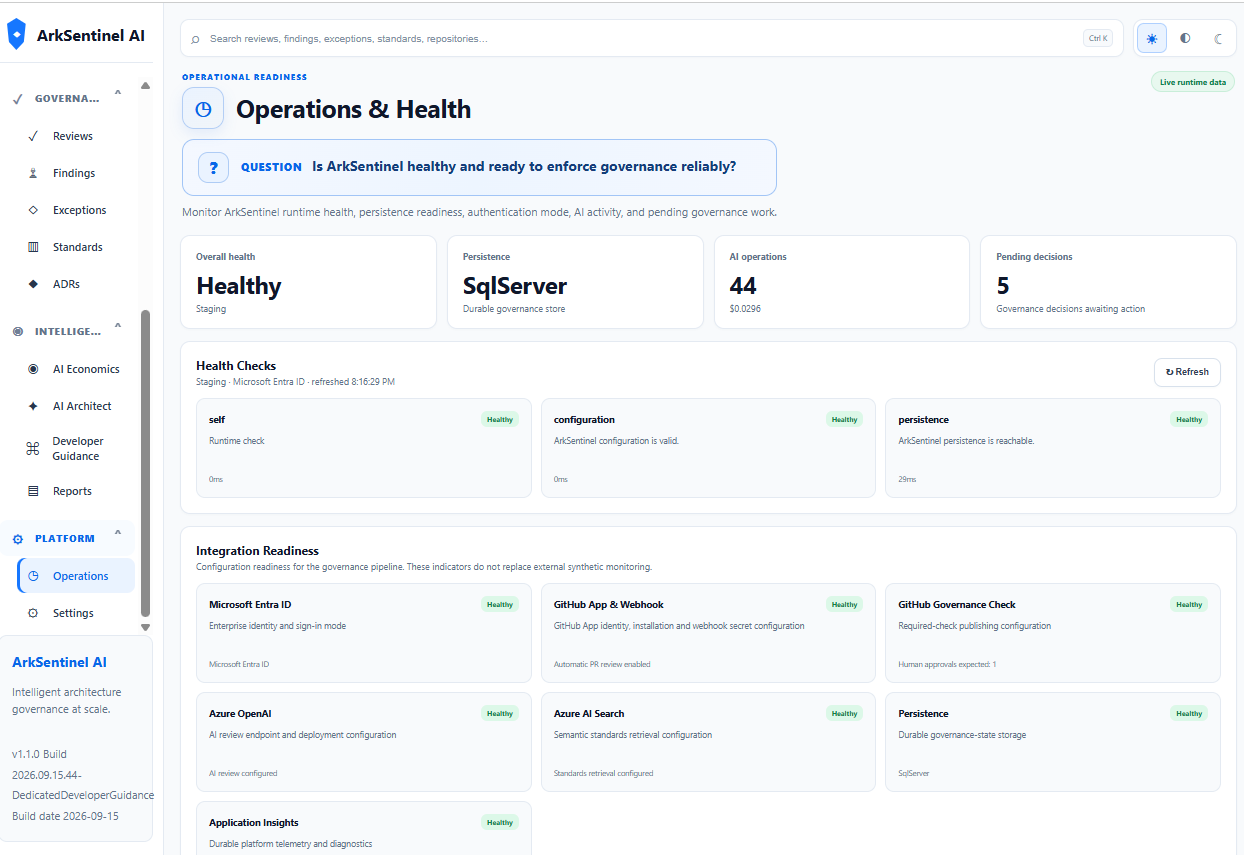Click the $0.0296 cost text
The height and width of the screenshot is (855, 1244).
[x=745, y=309]
